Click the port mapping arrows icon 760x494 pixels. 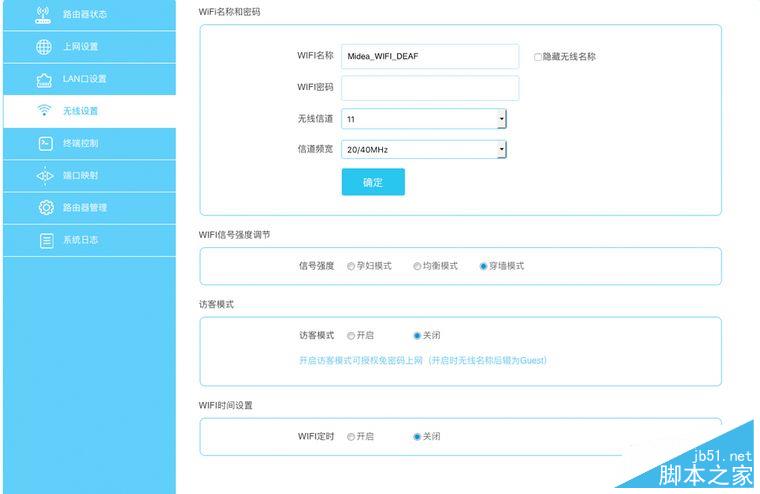45,175
